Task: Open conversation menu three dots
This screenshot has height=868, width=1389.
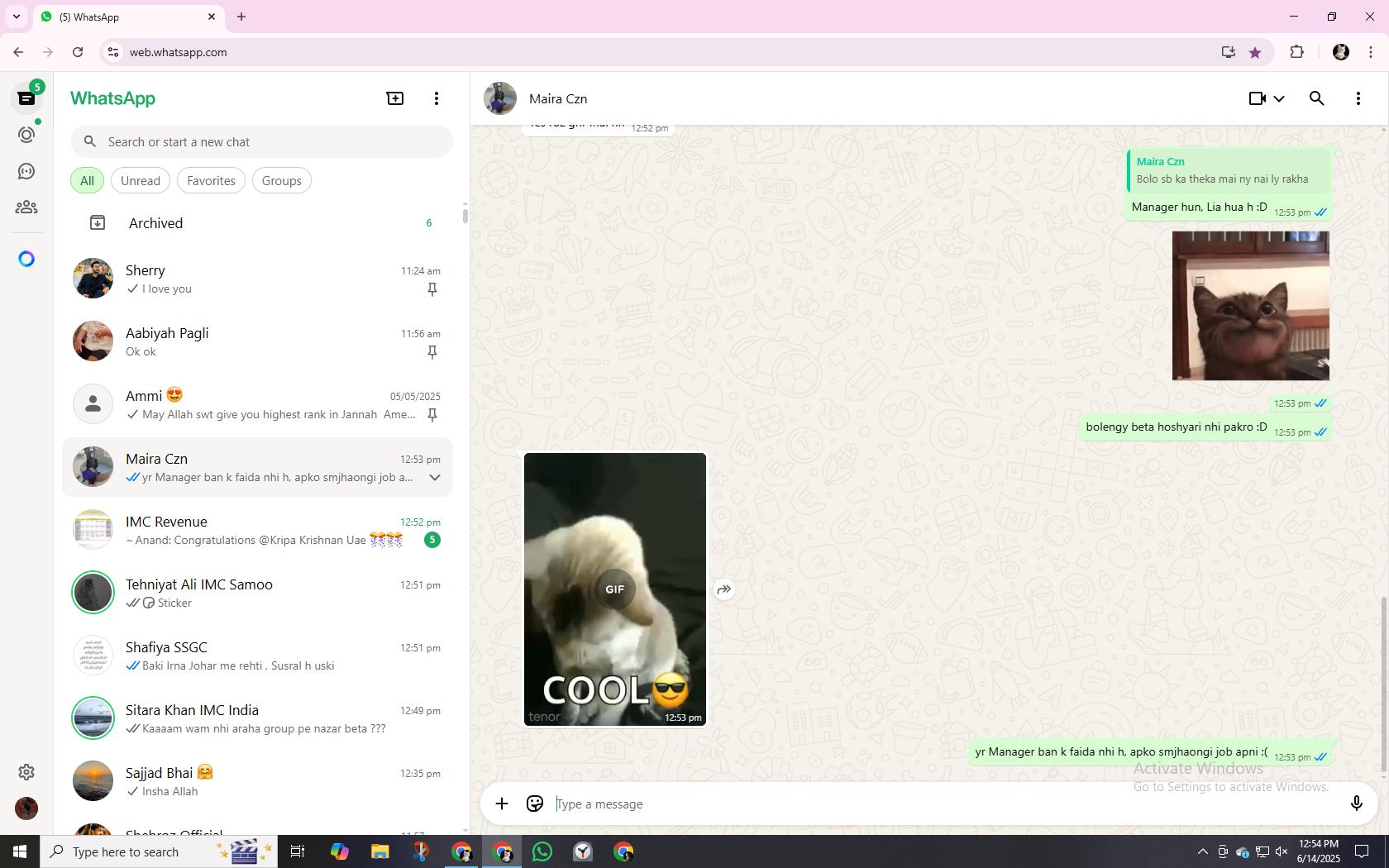Action: click(x=1358, y=98)
